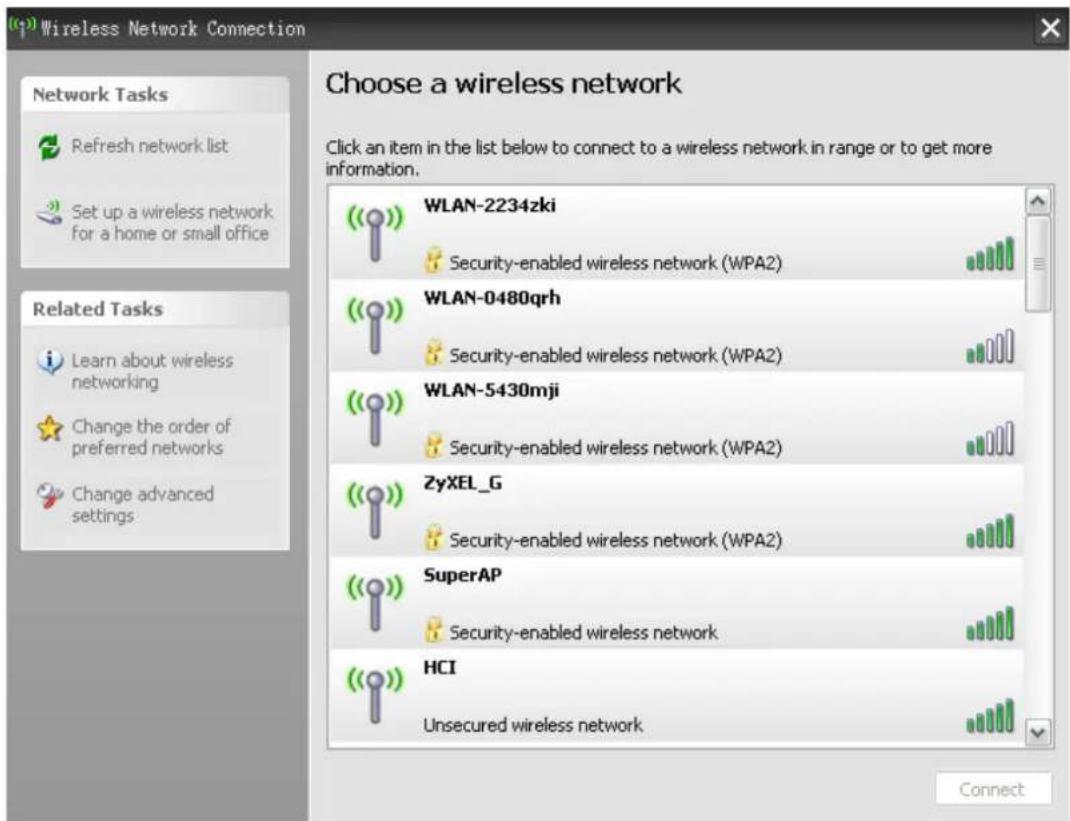Image resolution: width=1070 pixels, height=821 pixels.
Task: Refresh network list
Action: tap(150, 146)
